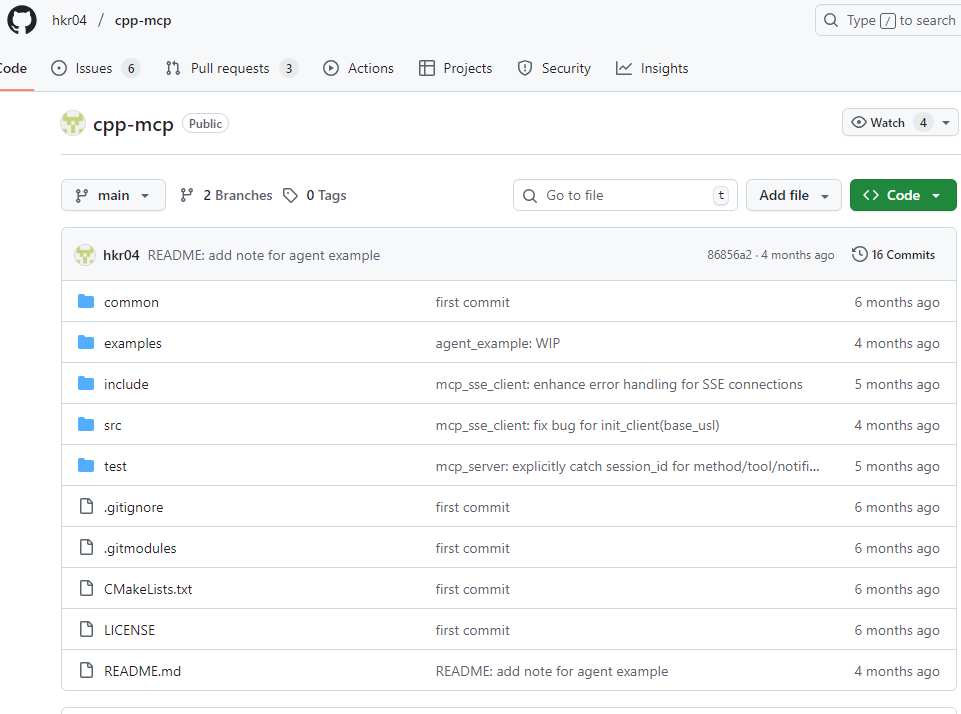Open the .gitignore file
Image resolution: width=961 pixels, height=714 pixels.
tap(134, 507)
